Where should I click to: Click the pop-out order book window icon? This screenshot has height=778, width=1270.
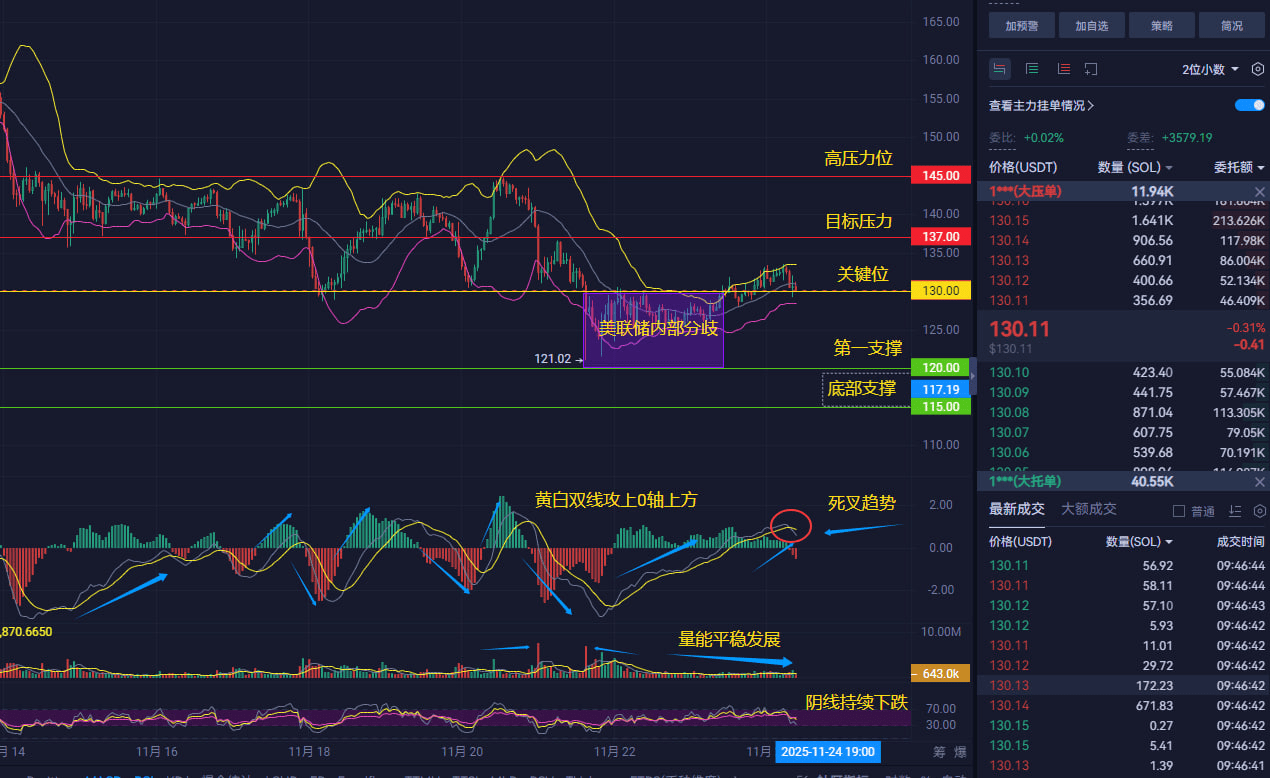pos(1091,69)
